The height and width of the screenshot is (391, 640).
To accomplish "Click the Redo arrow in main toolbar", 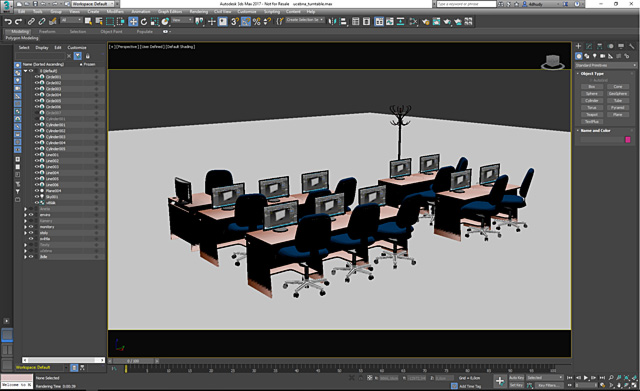I will coord(18,21).
